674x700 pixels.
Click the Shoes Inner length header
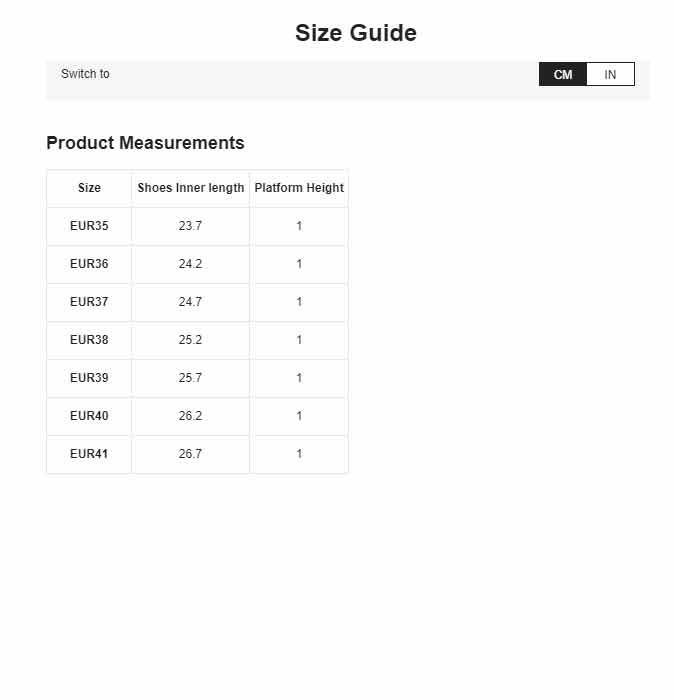pyautogui.click(x=191, y=188)
